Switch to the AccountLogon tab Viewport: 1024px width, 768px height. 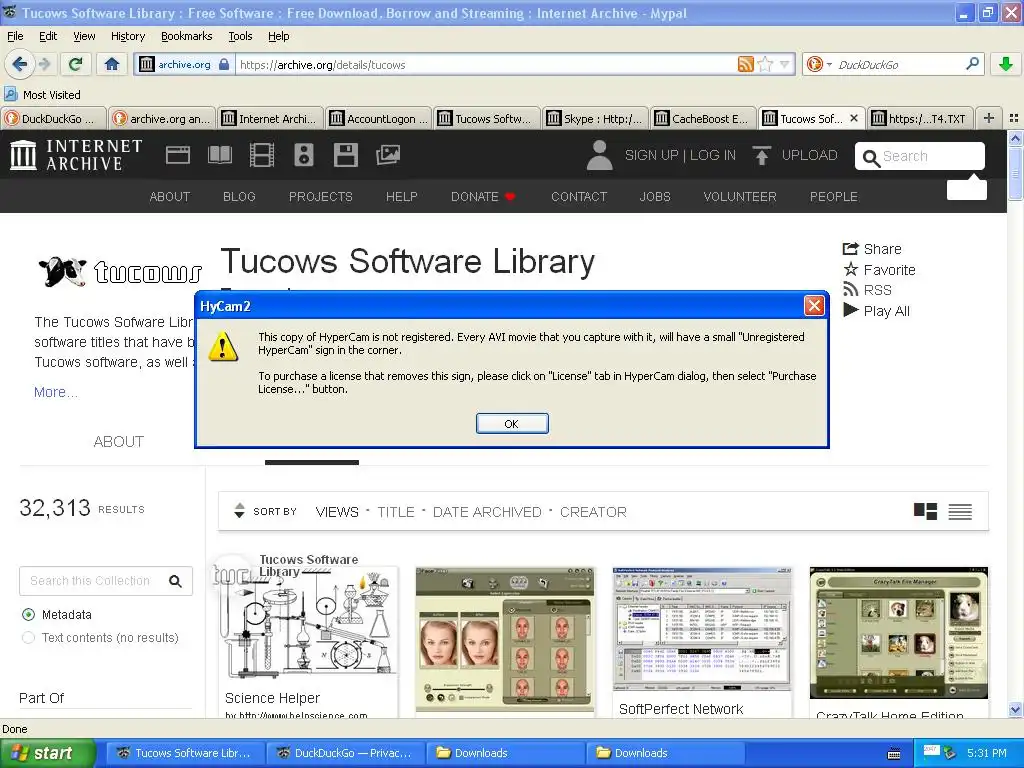(379, 118)
